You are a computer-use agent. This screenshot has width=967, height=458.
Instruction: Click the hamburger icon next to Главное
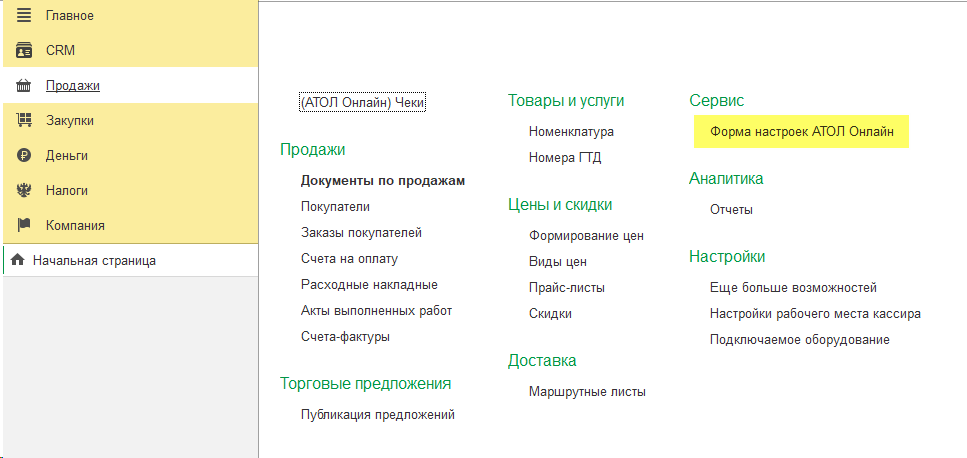click(x=23, y=16)
